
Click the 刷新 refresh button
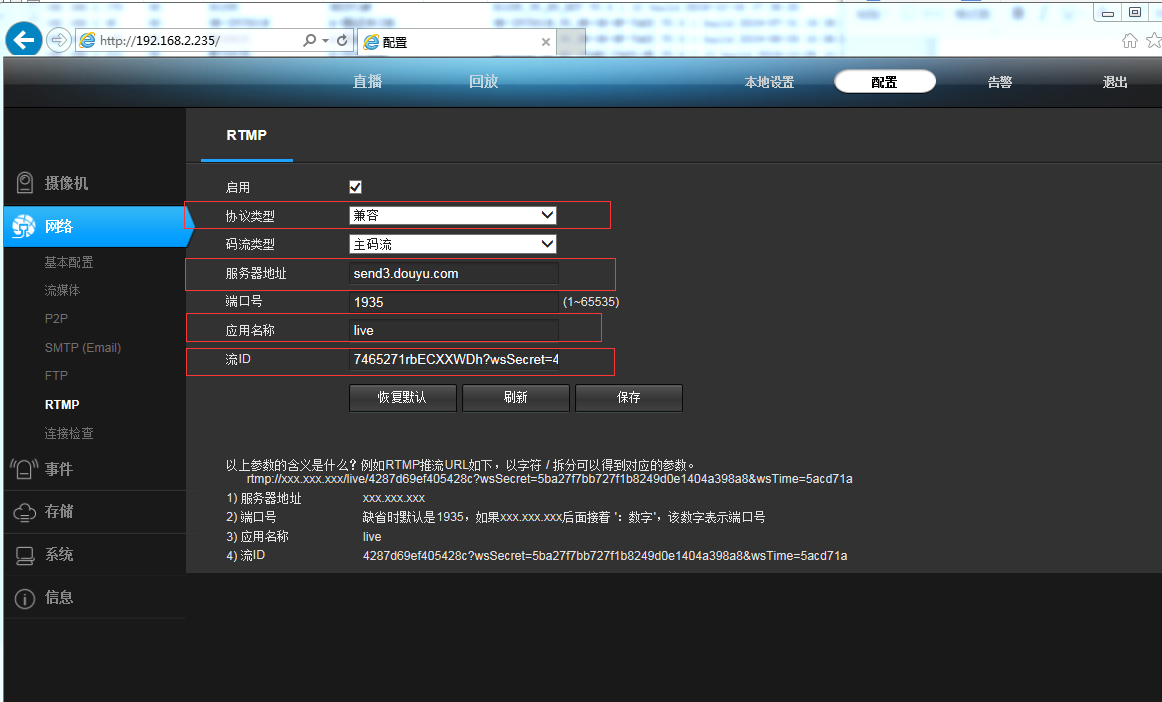coord(515,398)
